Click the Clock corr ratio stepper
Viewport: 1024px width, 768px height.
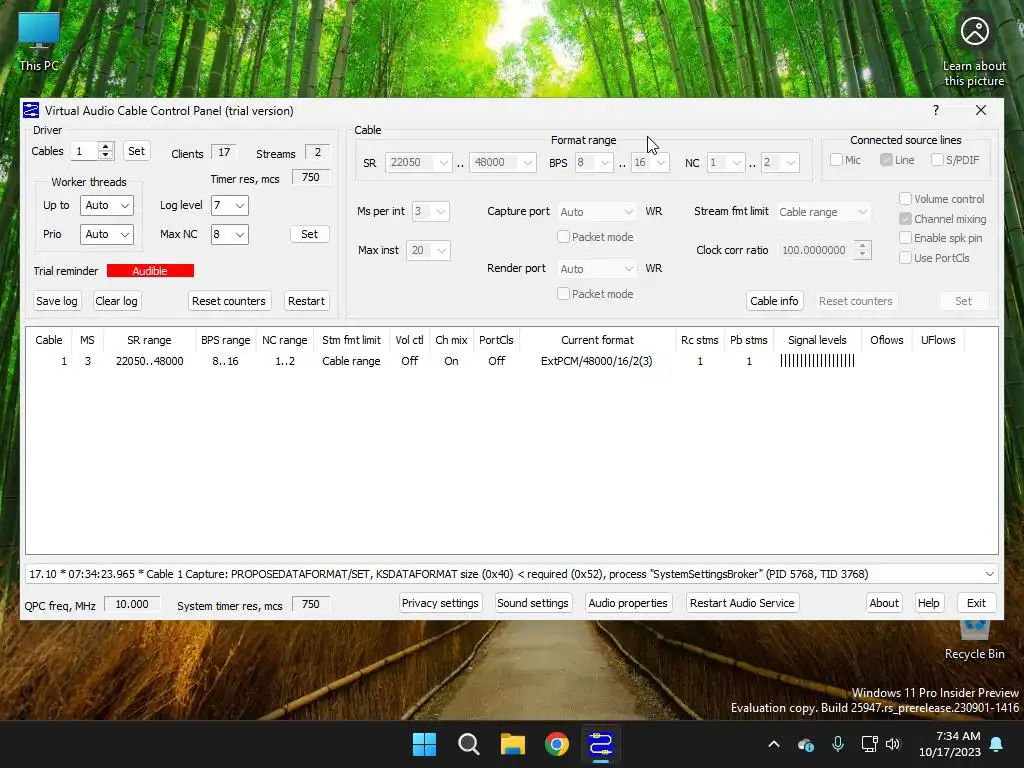pos(862,250)
